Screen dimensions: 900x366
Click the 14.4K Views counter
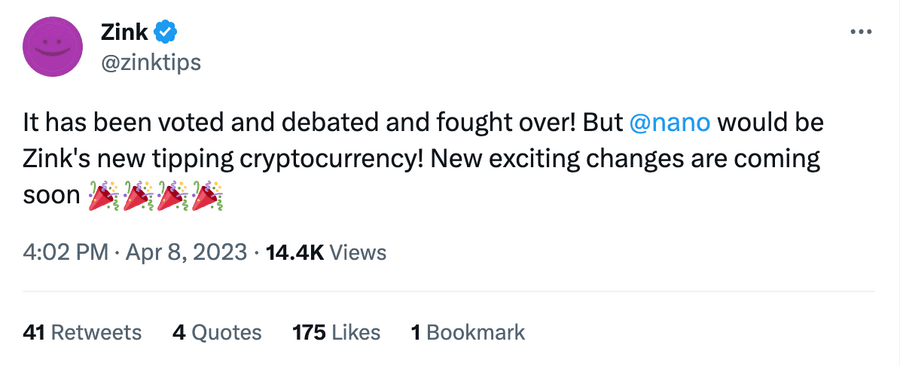(326, 252)
